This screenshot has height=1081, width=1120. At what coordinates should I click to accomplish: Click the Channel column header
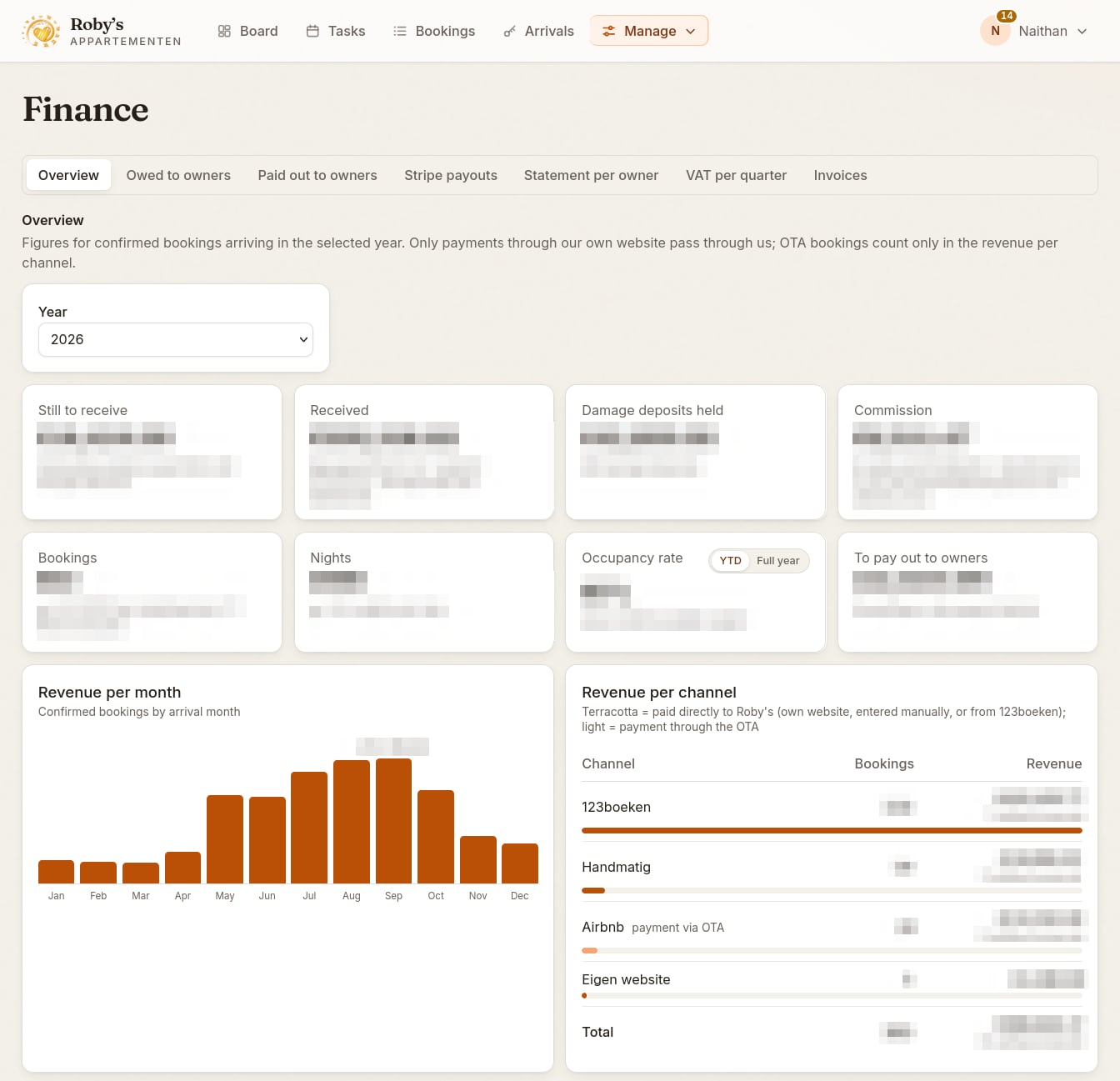pyautogui.click(x=608, y=763)
